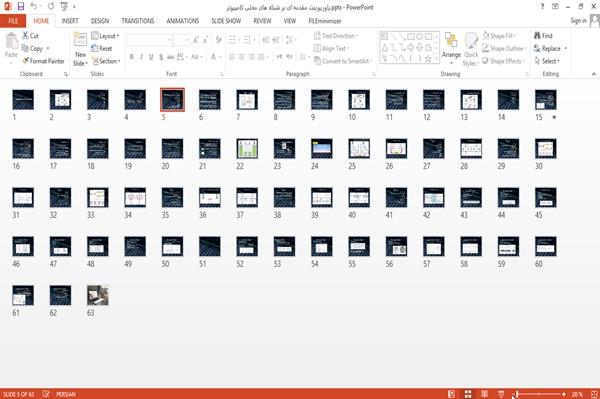Open the font name combo box
600x399 pixels.
149,39
